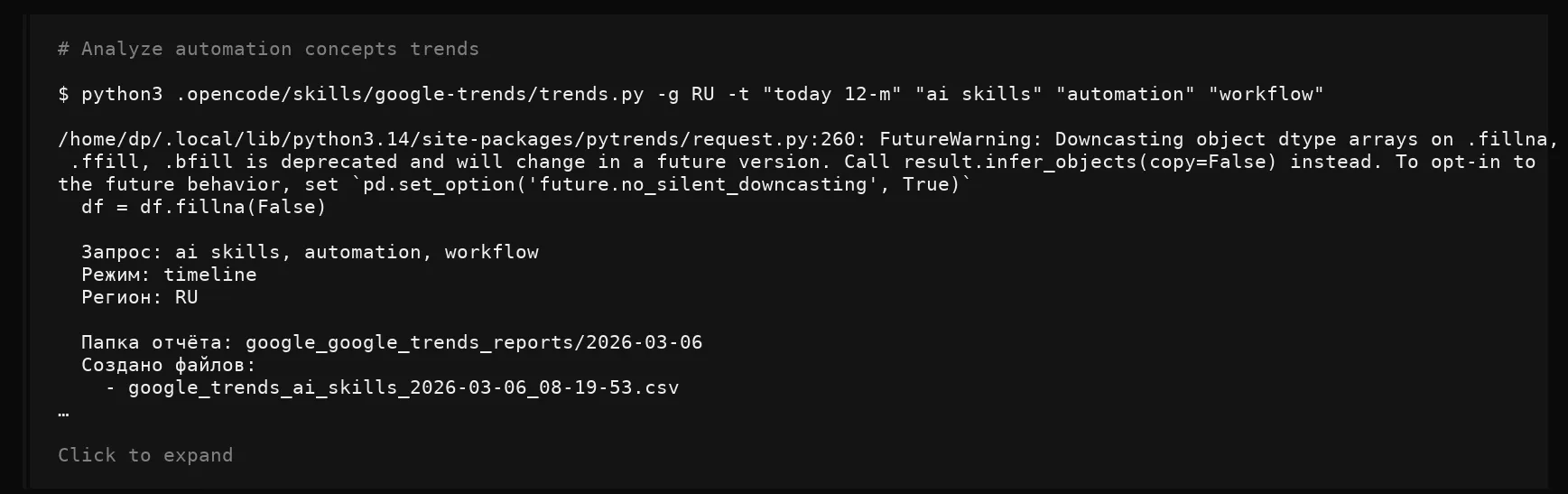Image resolution: width=1568 pixels, height=494 pixels.
Task: Click the "today 12-m" argument
Action: click(831, 94)
